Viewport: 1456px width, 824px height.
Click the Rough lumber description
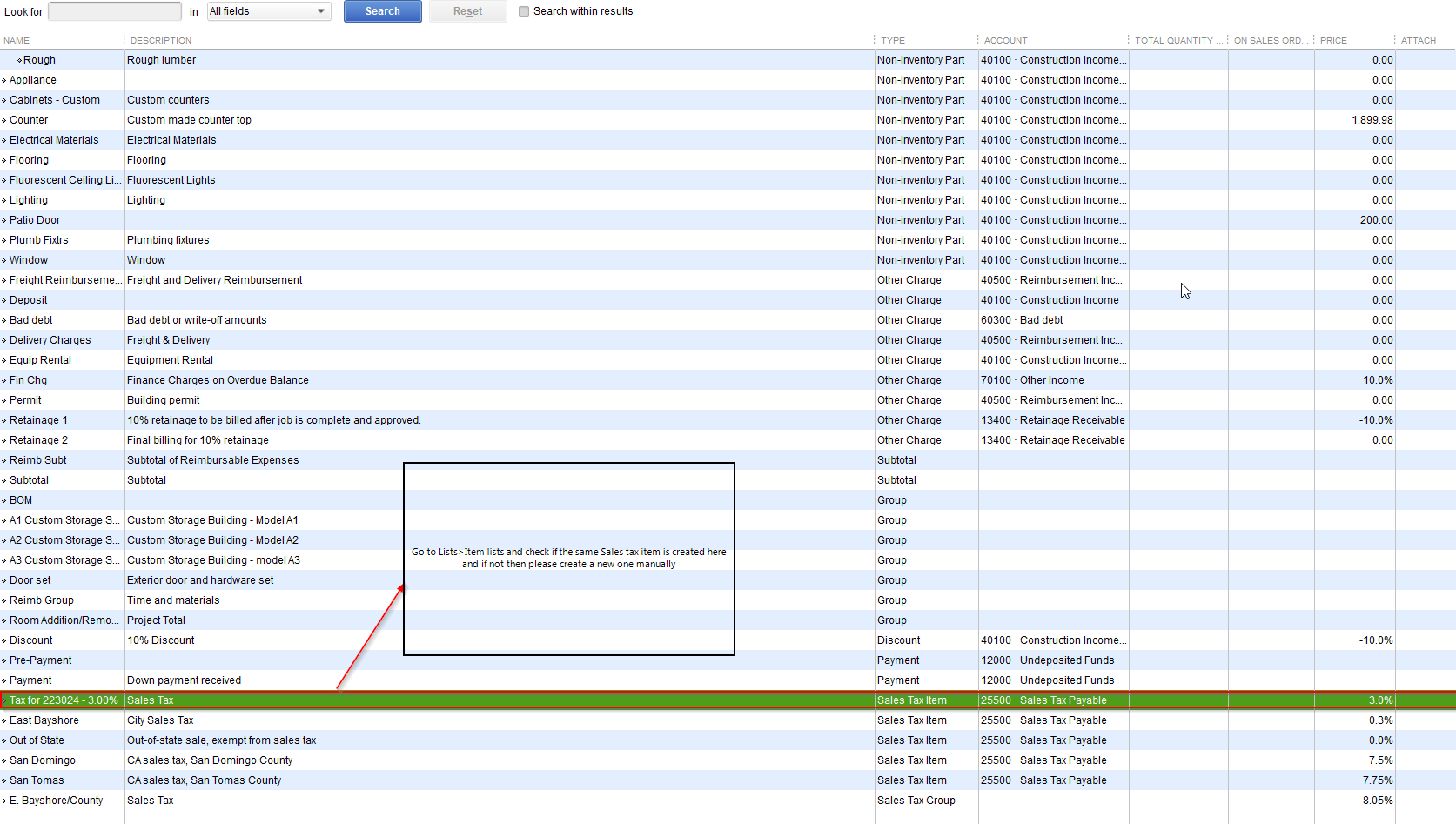(x=161, y=60)
